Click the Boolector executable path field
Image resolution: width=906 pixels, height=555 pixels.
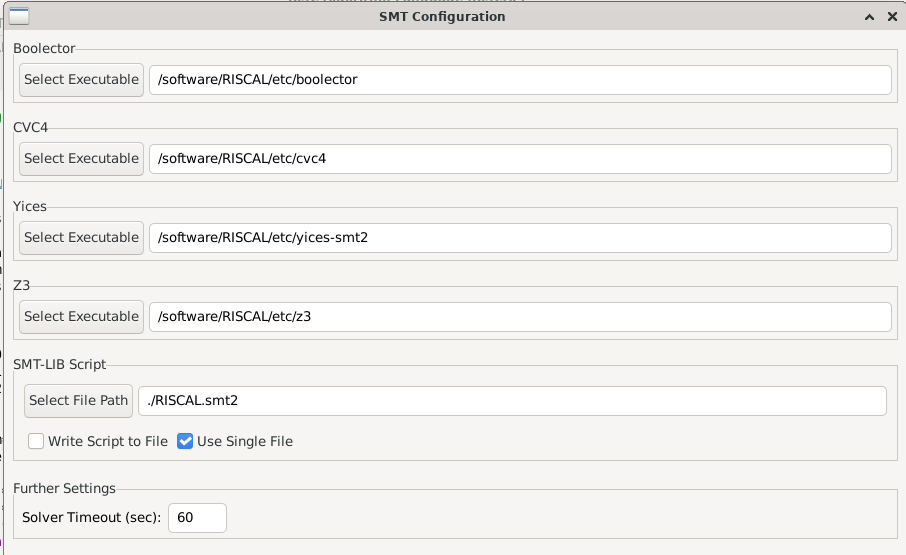[520, 80]
